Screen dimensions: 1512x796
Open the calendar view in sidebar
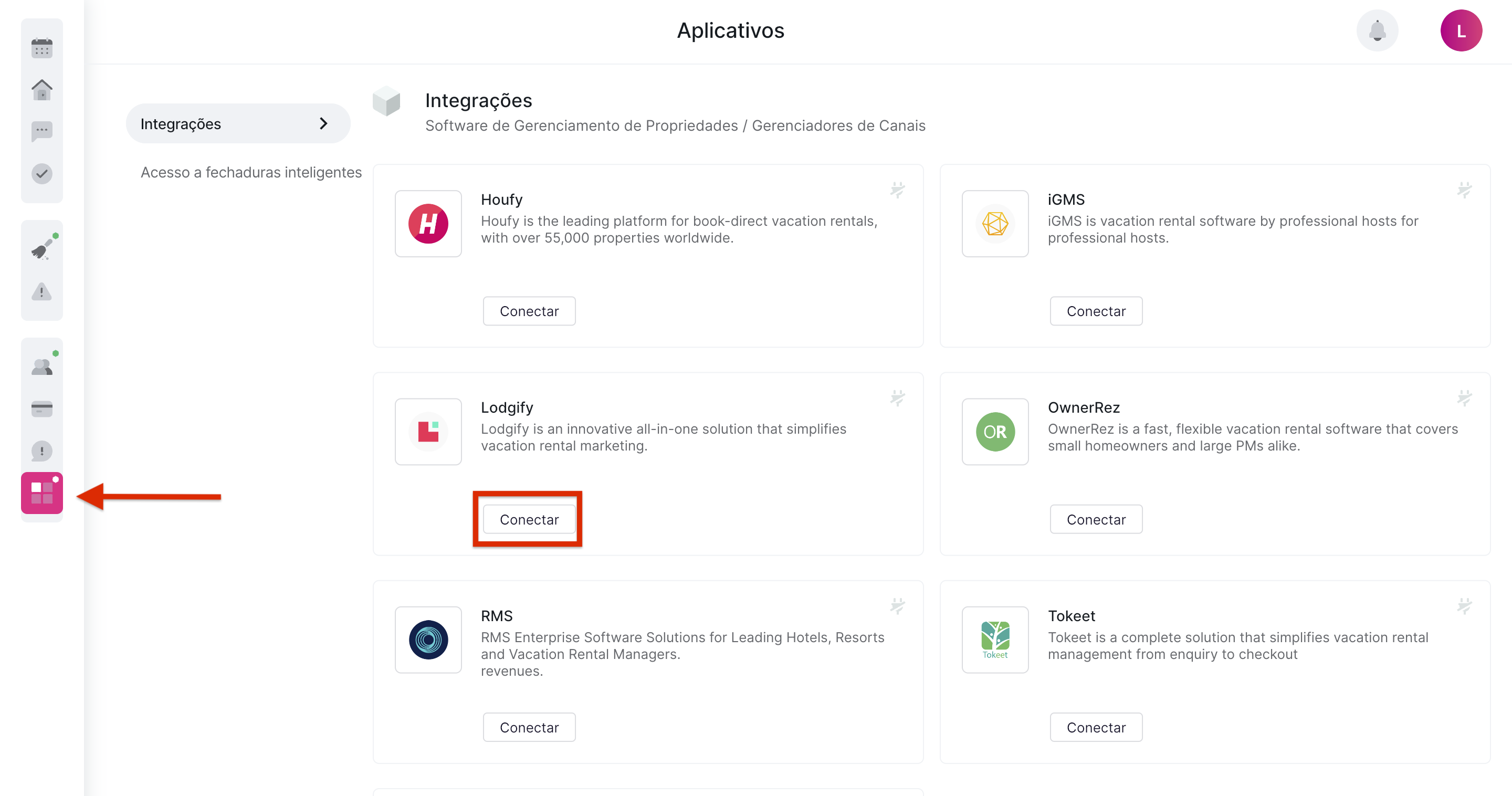pos(41,48)
